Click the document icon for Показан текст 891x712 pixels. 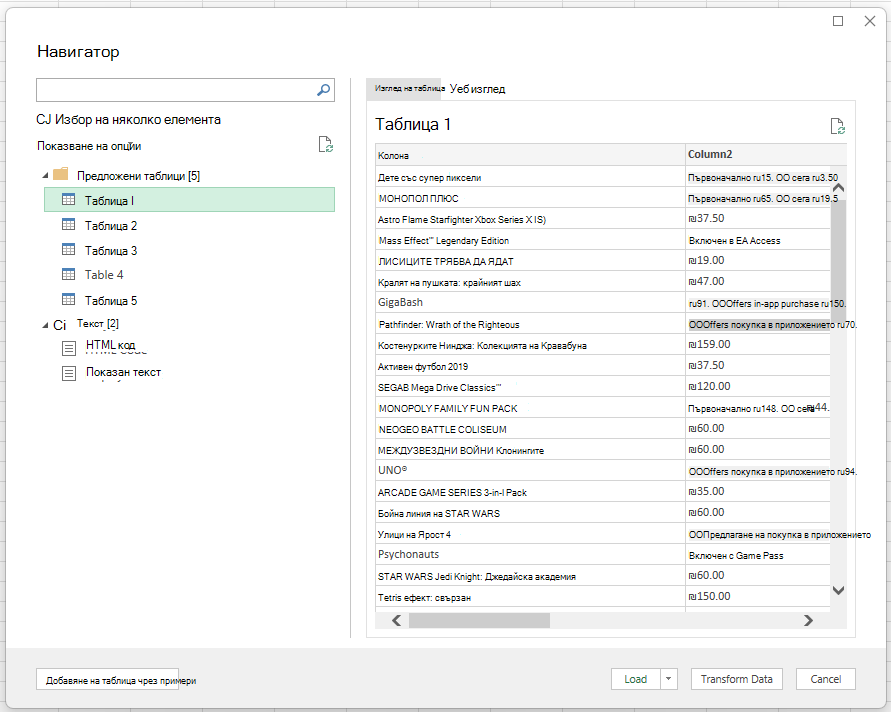pos(69,373)
